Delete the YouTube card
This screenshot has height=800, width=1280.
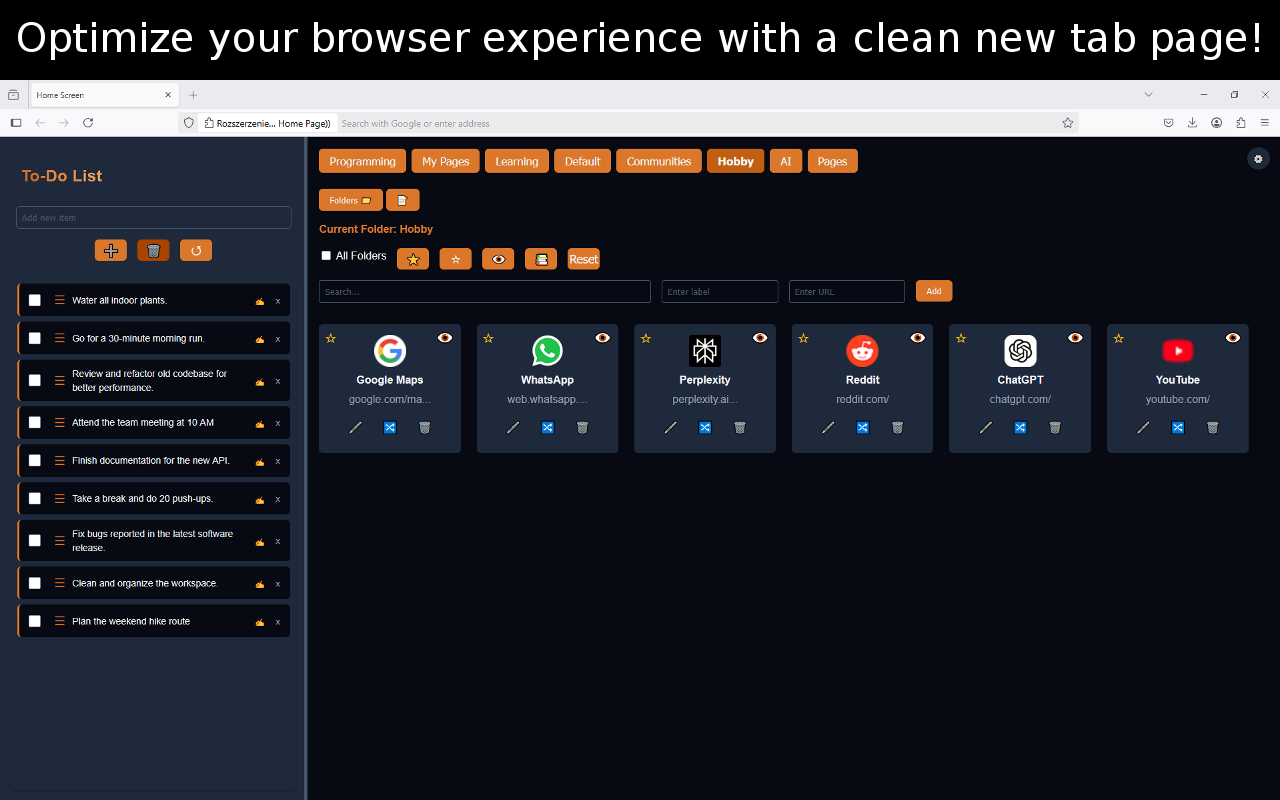pos(1212,427)
